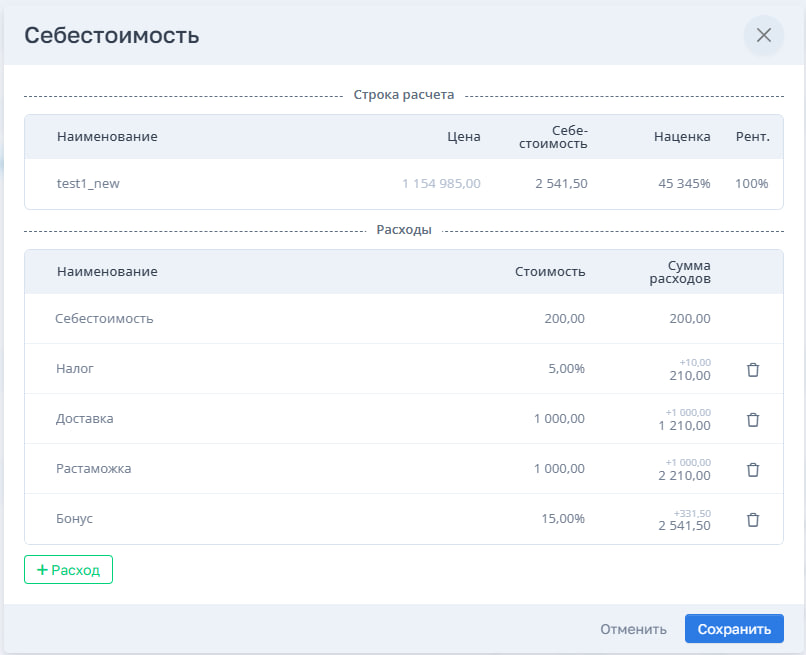This screenshot has height=655, width=806.
Task: Click the Наценка value 45 345%
Action: pos(684,184)
